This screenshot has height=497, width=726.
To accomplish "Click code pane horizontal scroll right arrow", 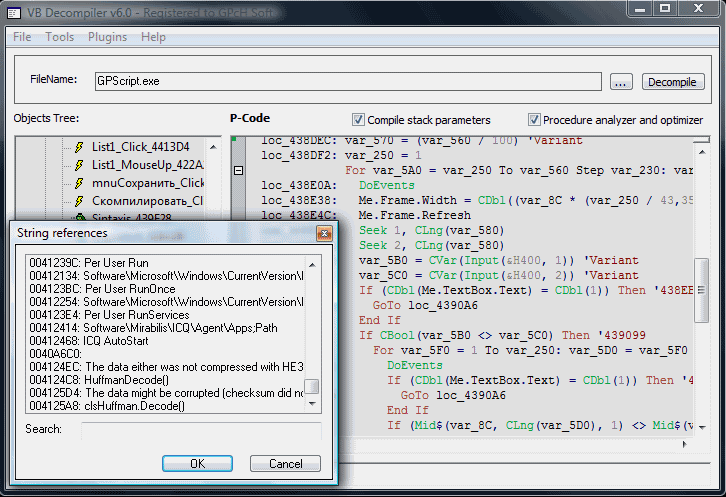I will tap(685, 444).
